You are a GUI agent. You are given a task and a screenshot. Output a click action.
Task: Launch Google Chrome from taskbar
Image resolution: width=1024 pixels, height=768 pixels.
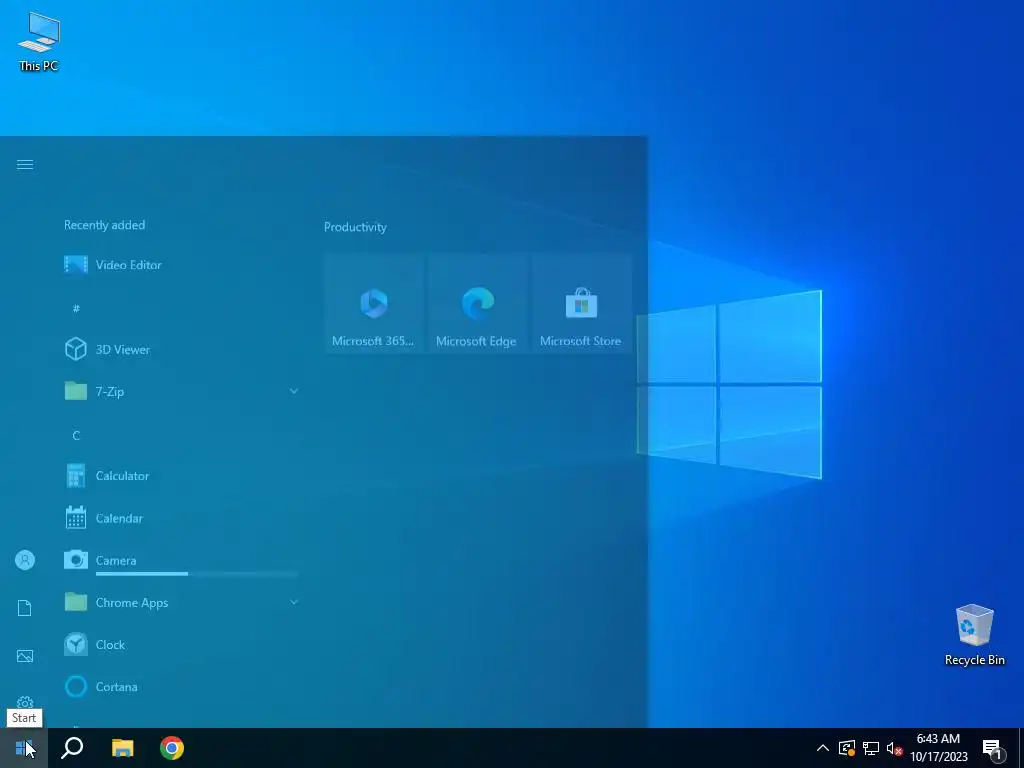pos(172,748)
